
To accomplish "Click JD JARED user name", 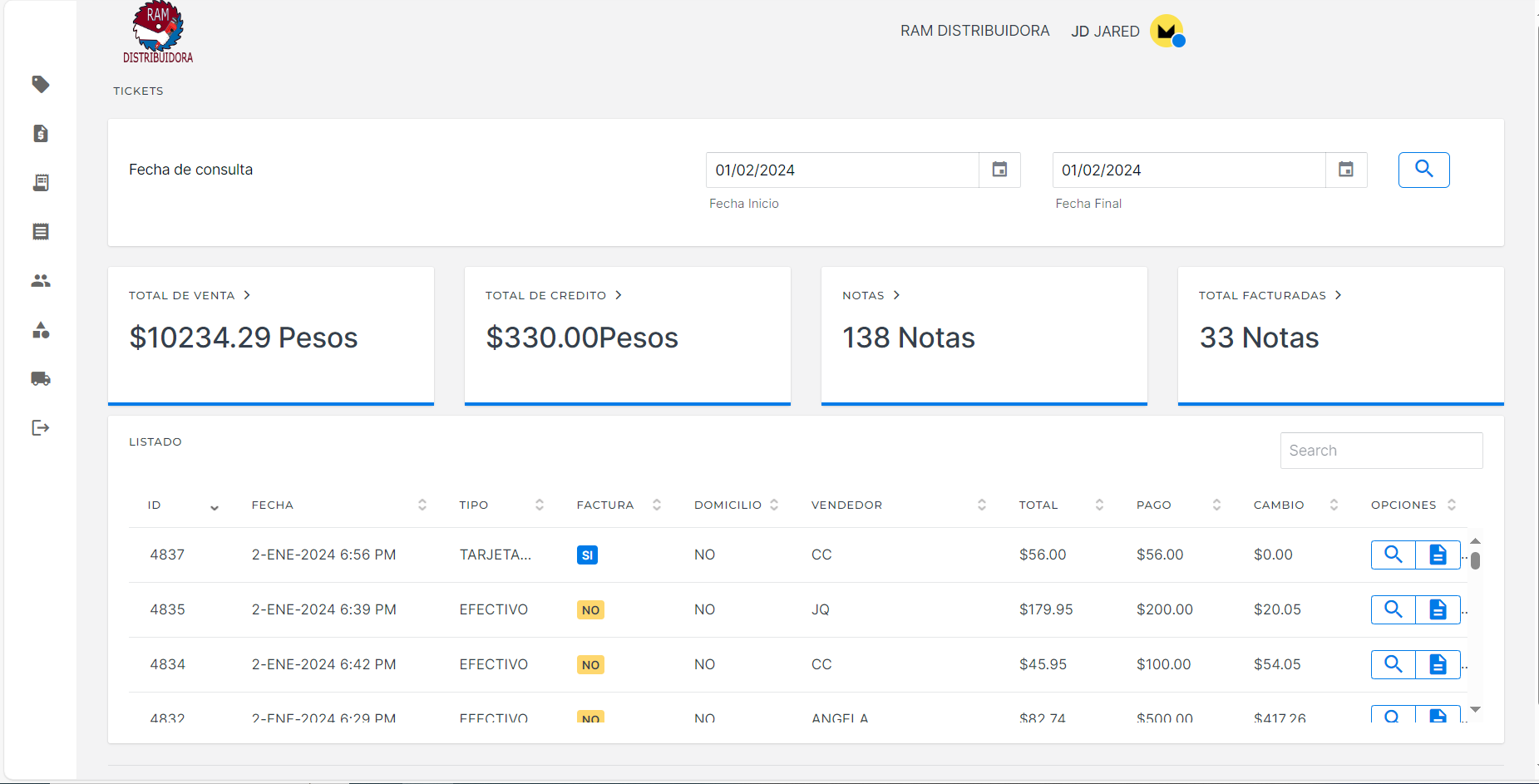I will pos(1105,32).
